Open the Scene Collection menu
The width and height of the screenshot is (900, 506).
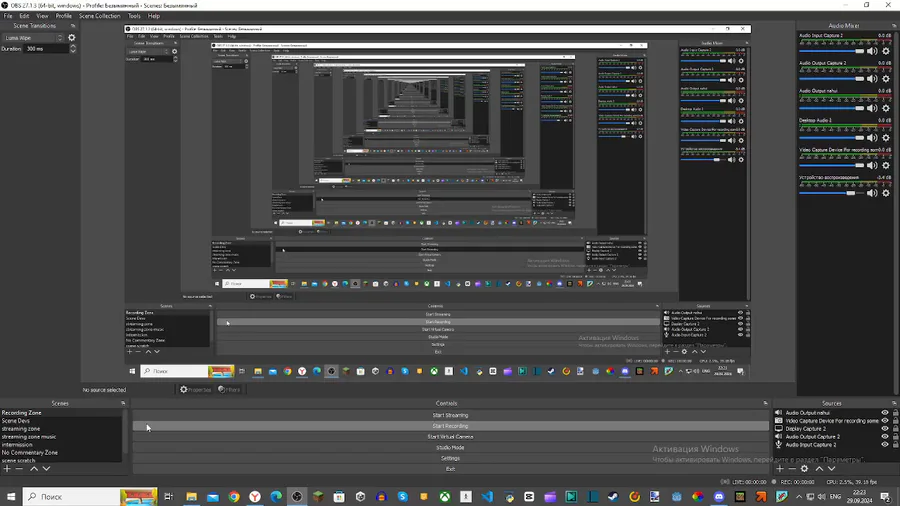click(99, 16)
